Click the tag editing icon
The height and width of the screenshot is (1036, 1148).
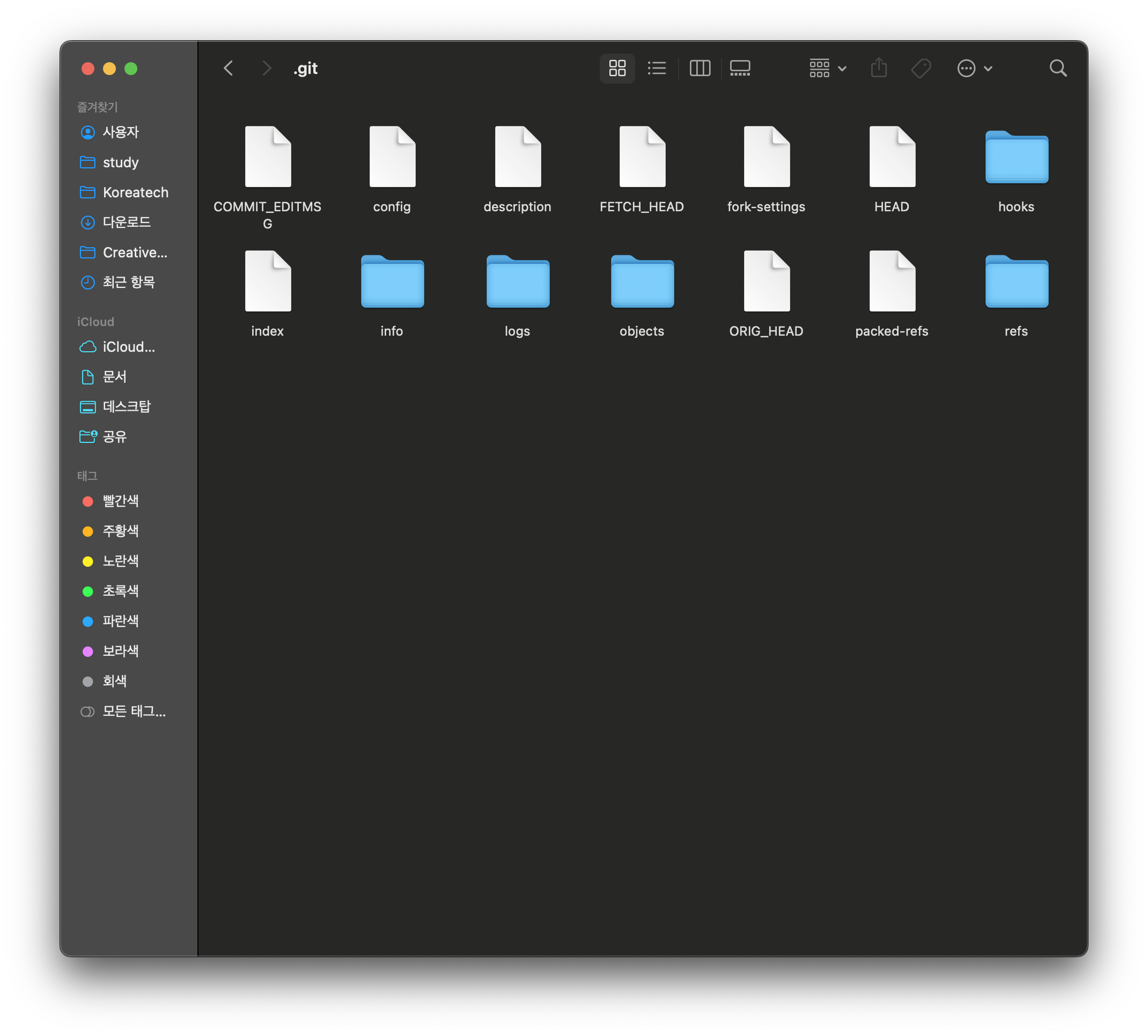(x=920, y=68)
